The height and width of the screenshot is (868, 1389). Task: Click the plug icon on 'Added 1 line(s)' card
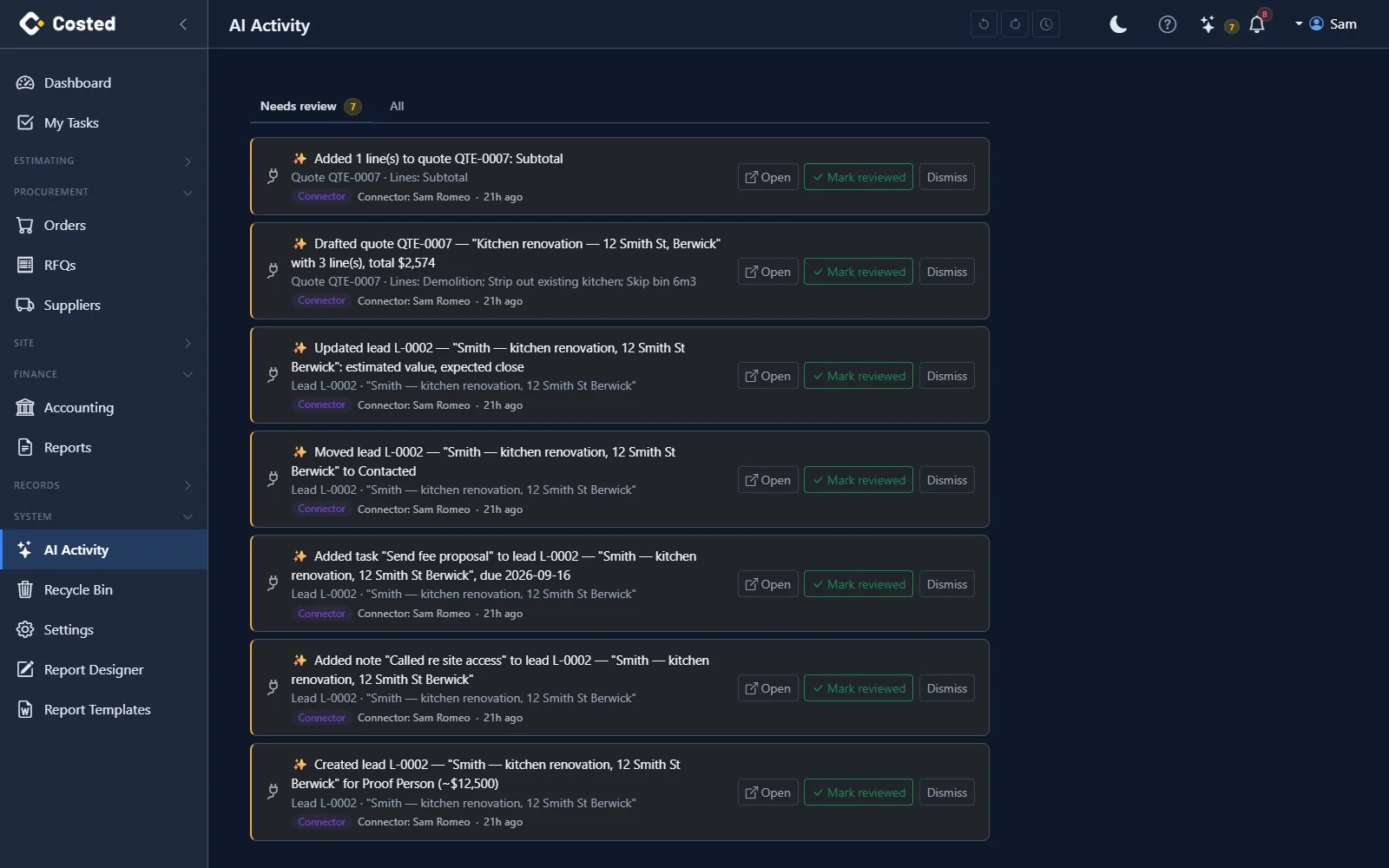point(273,176)
